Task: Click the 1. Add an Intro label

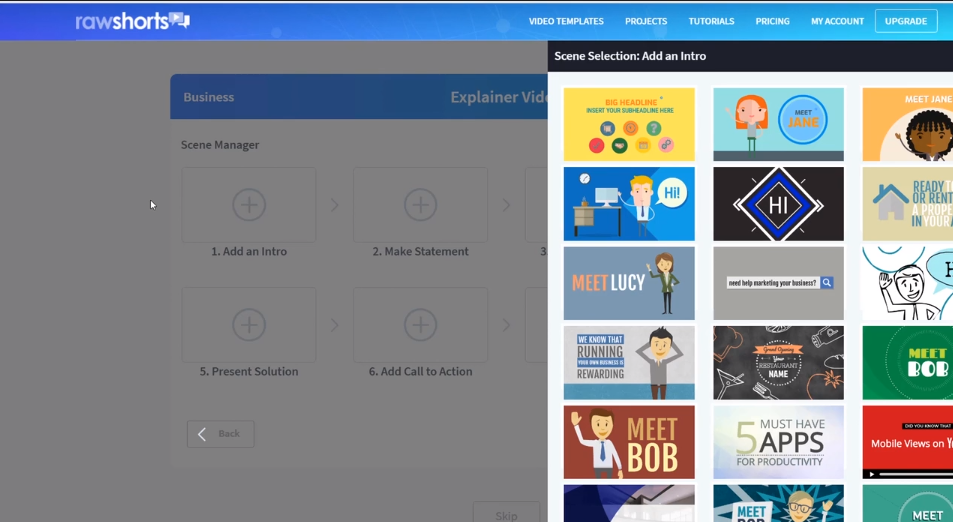Action: click(x=249, y=252)
